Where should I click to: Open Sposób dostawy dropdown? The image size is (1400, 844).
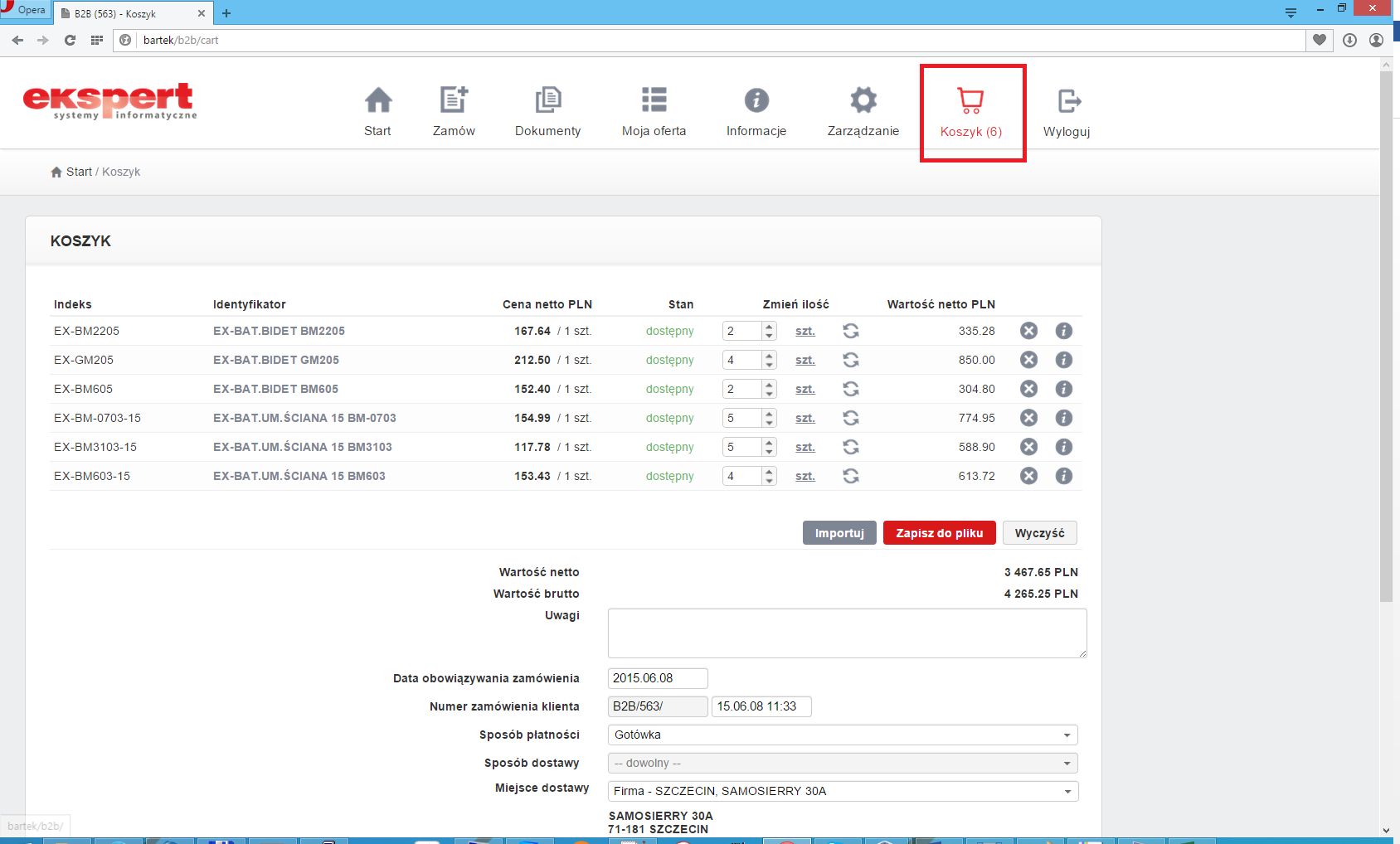(843, 763)
